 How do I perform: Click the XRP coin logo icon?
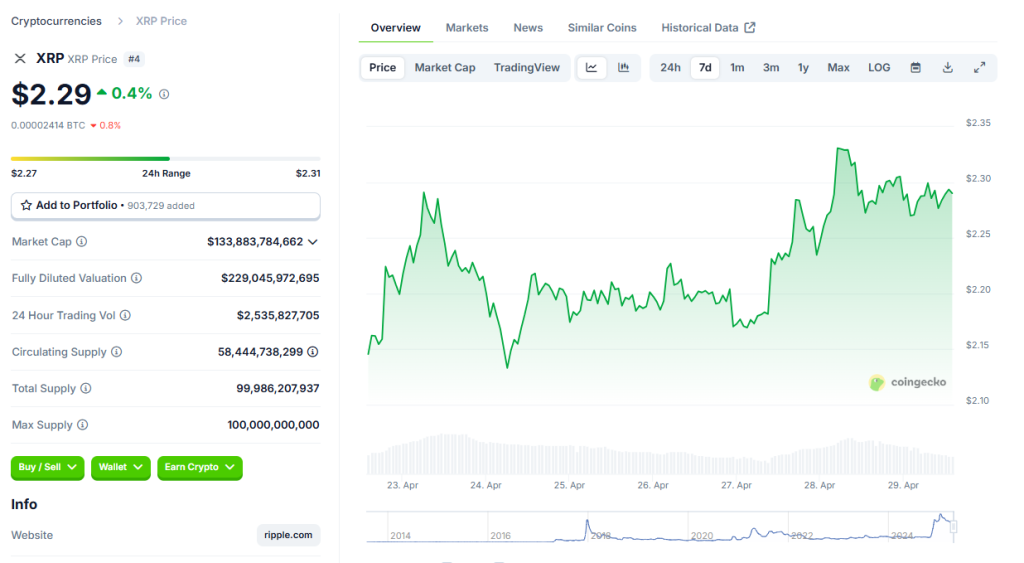(20, 59)
